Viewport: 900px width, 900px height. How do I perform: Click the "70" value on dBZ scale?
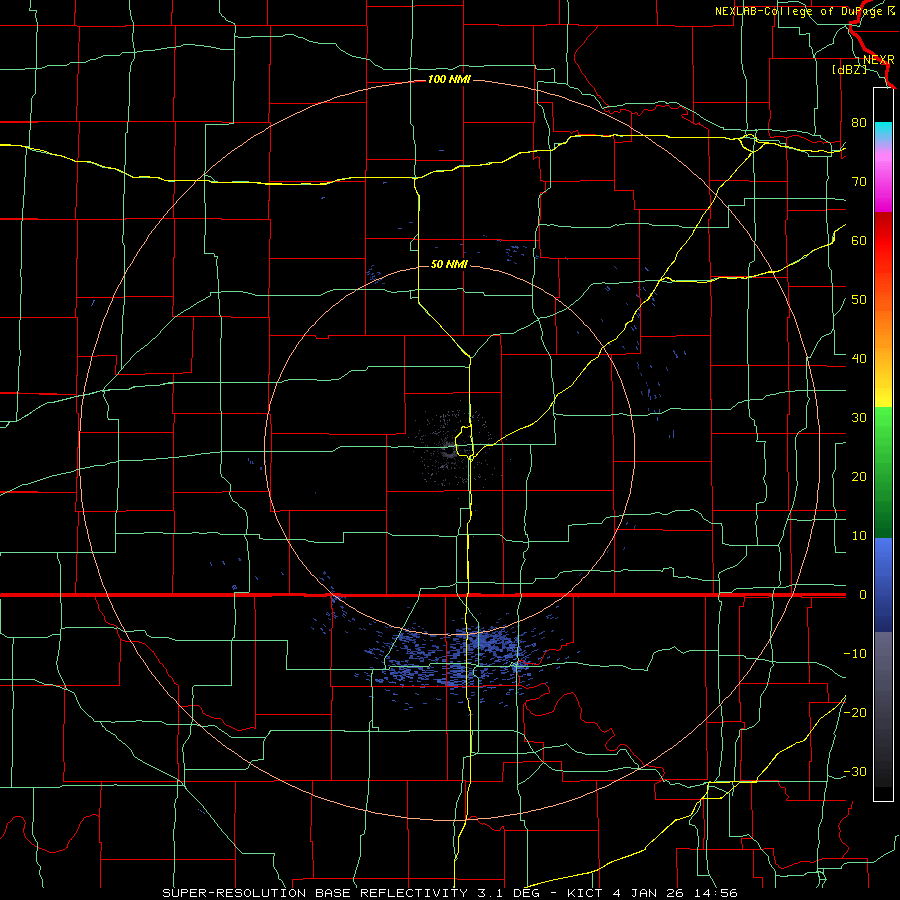(859, 181)
